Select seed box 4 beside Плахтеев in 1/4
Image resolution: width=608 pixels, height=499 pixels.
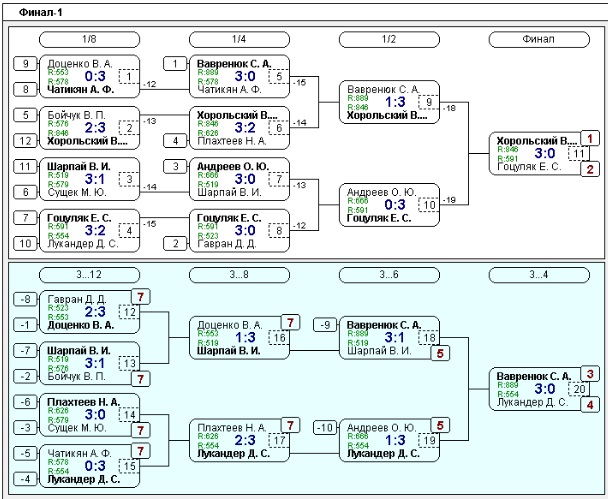tap(175, 141)
